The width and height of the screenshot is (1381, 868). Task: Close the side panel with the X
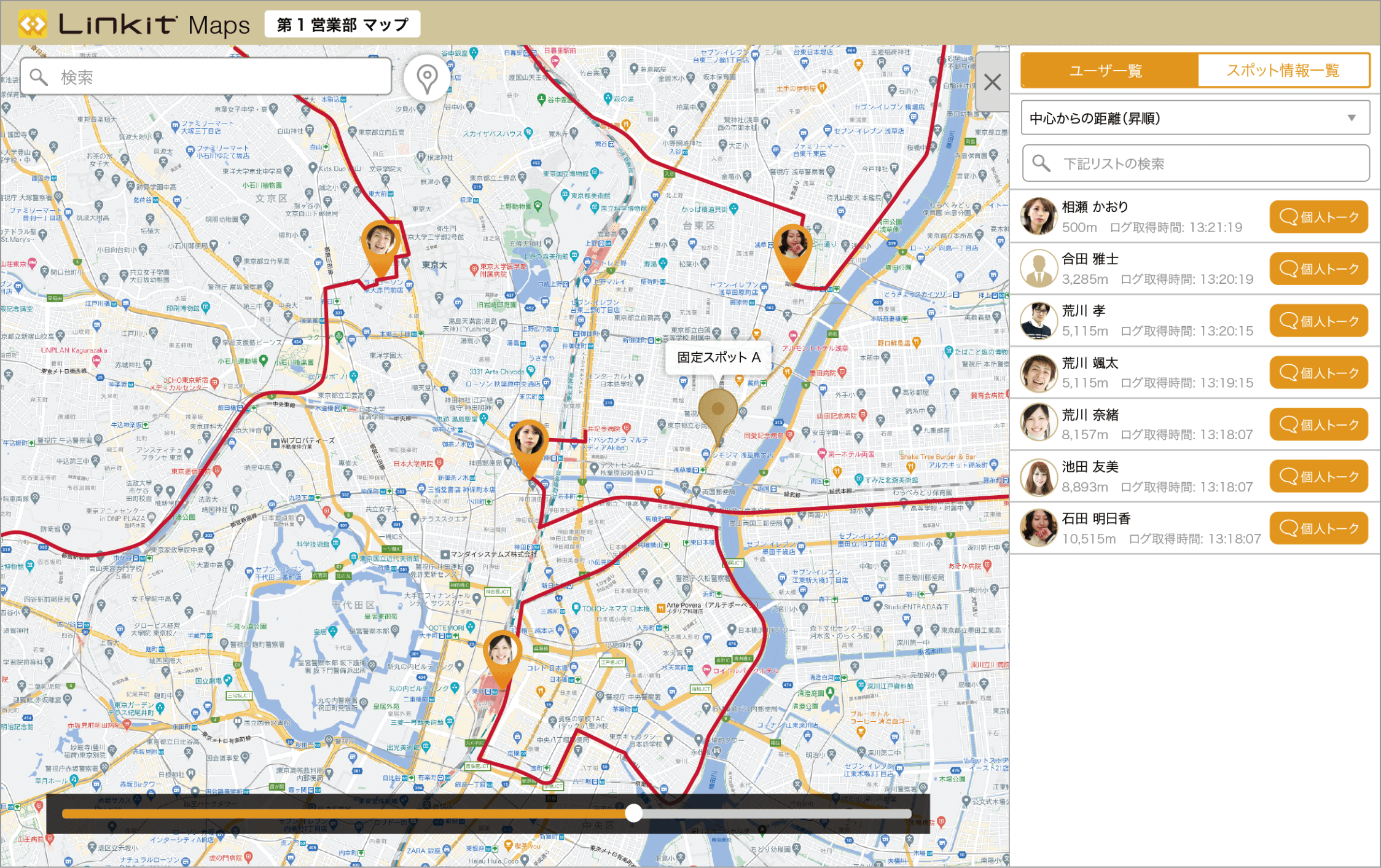[x=992, y=82]
